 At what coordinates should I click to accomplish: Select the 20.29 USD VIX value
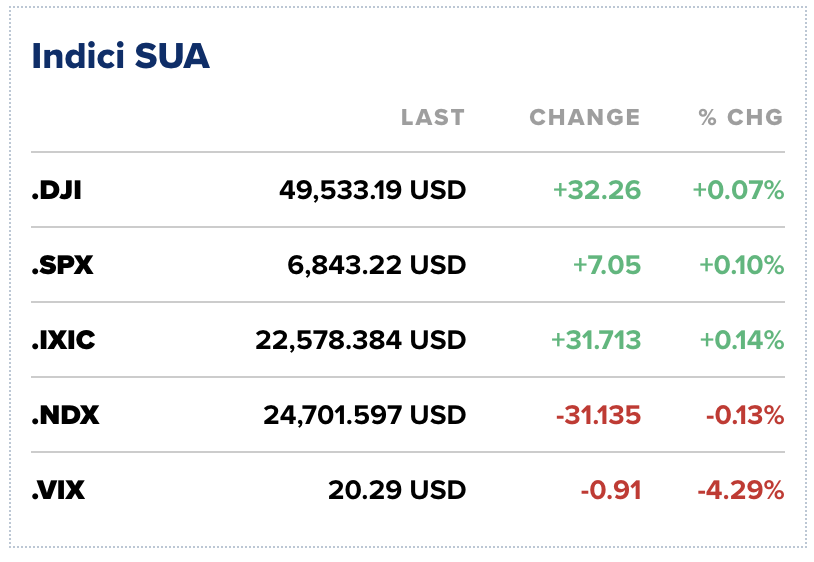tap(397, 490)
